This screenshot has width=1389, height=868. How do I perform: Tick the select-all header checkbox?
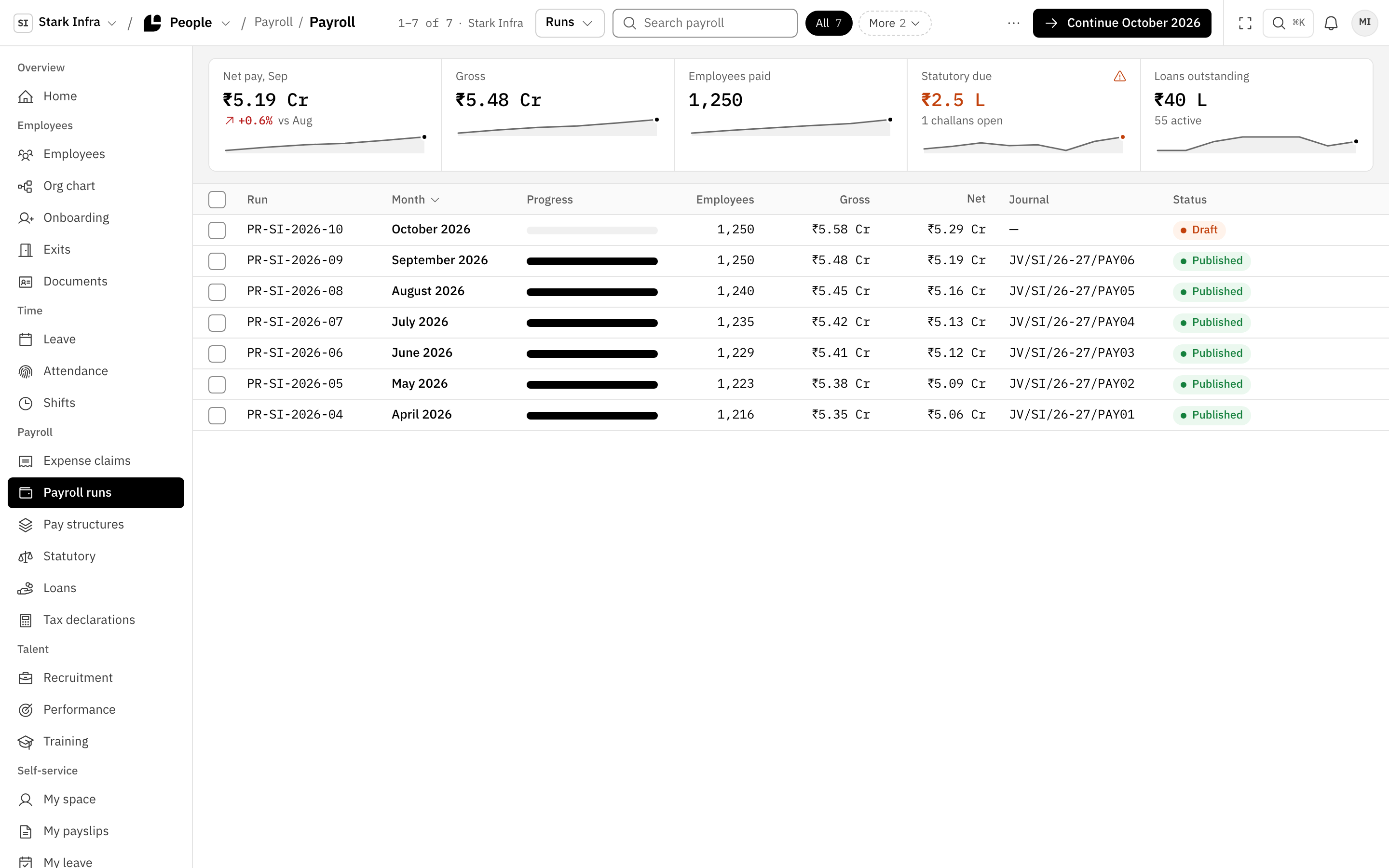point(217,200)
